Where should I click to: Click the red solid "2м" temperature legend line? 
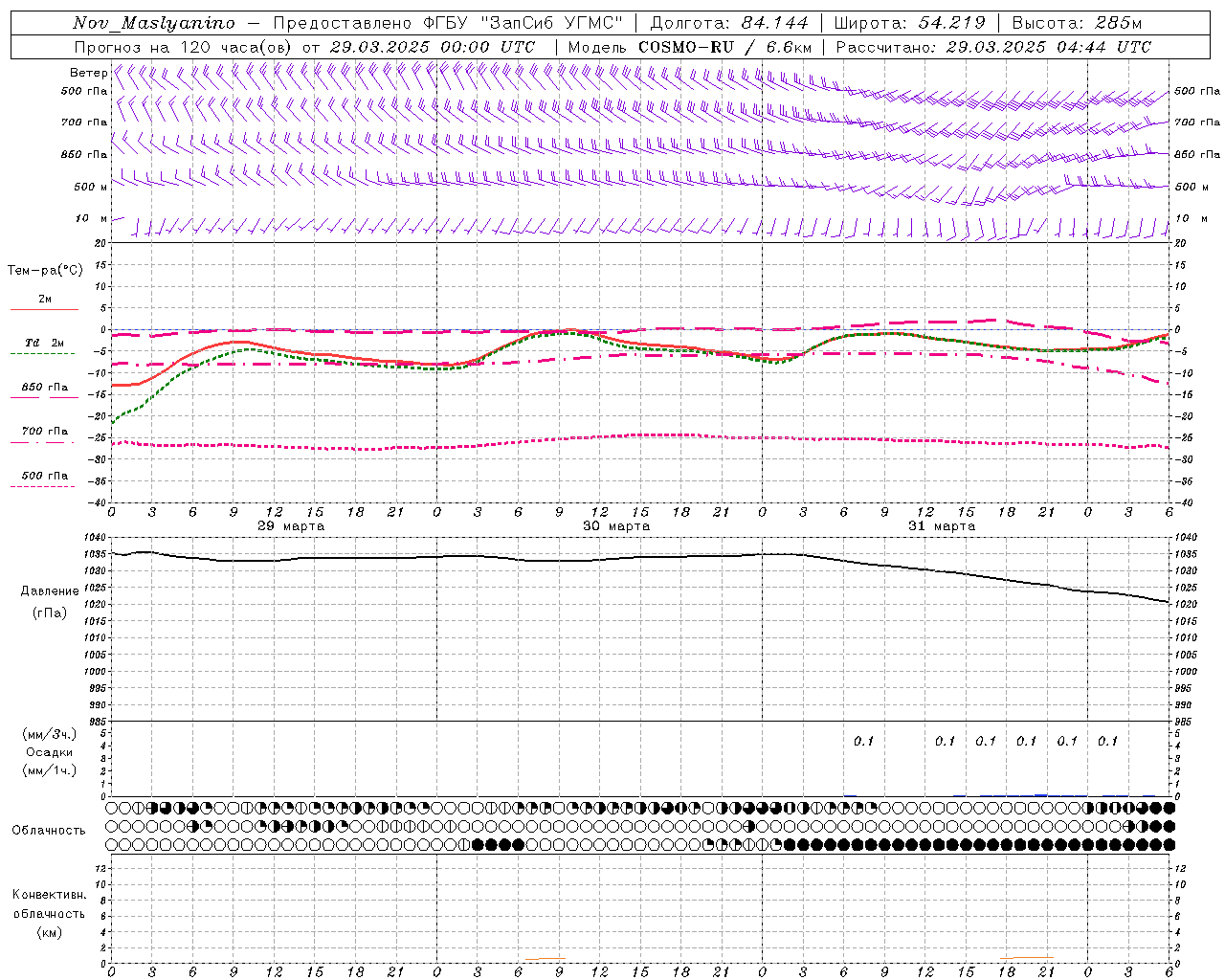click(x=44, y=309)
